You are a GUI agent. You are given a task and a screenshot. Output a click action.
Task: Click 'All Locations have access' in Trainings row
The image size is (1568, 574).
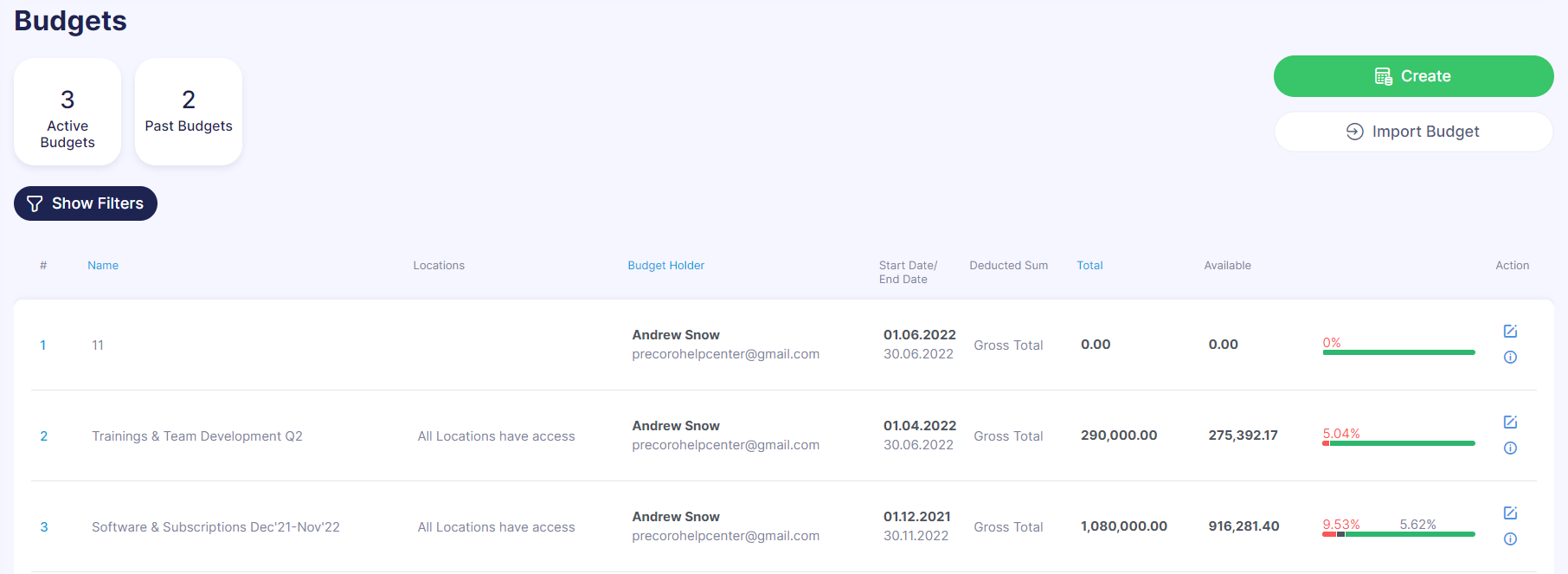click(x=496, y=436)
